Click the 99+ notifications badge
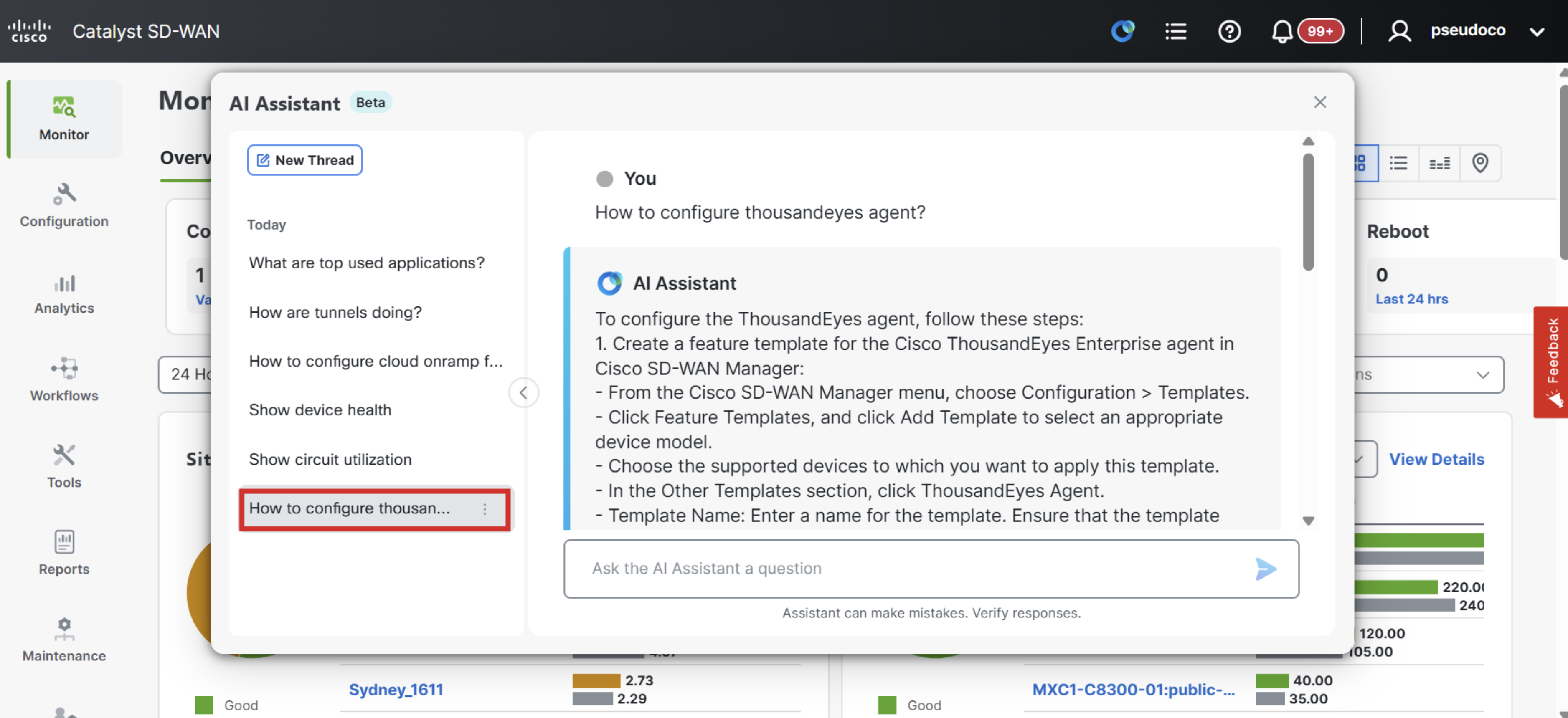The width and height of the screenshot is (1568, 718). (x=1319, y=31)
